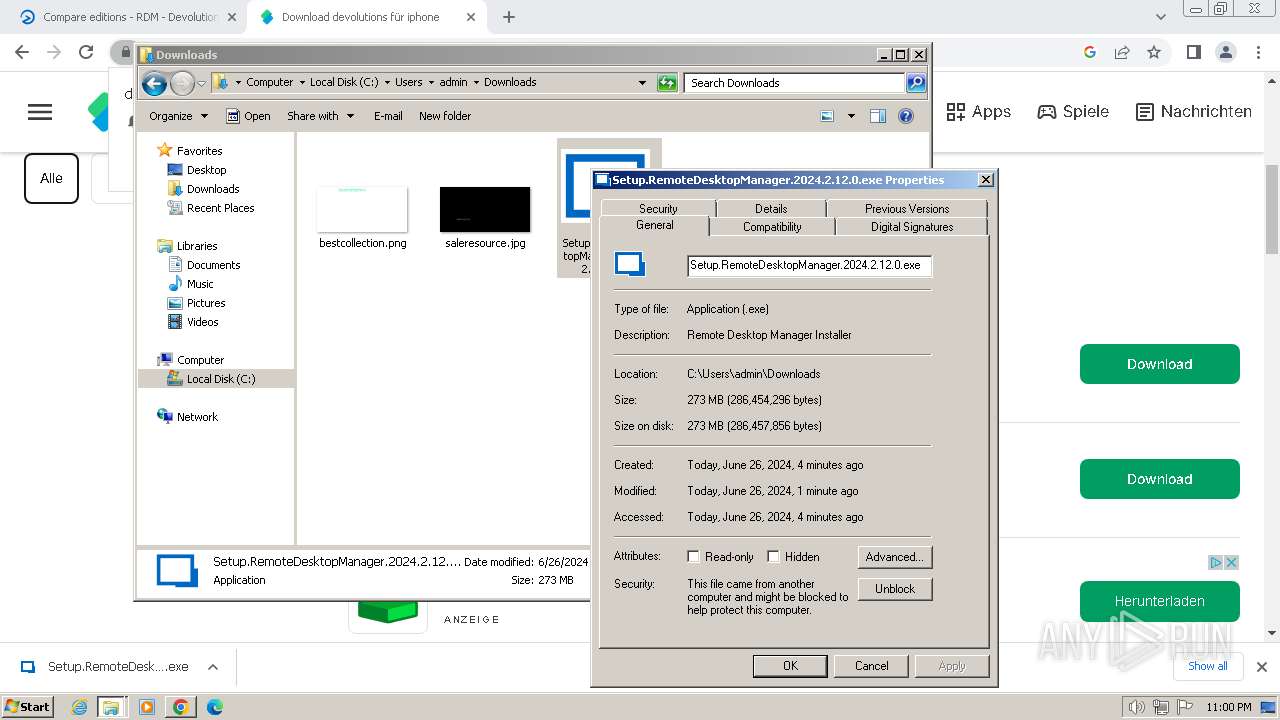This screenshot has height=720, width=1280.
Task: Select Recent Places in Favorites
Action: pyautogui.click(x=220, y=208)
